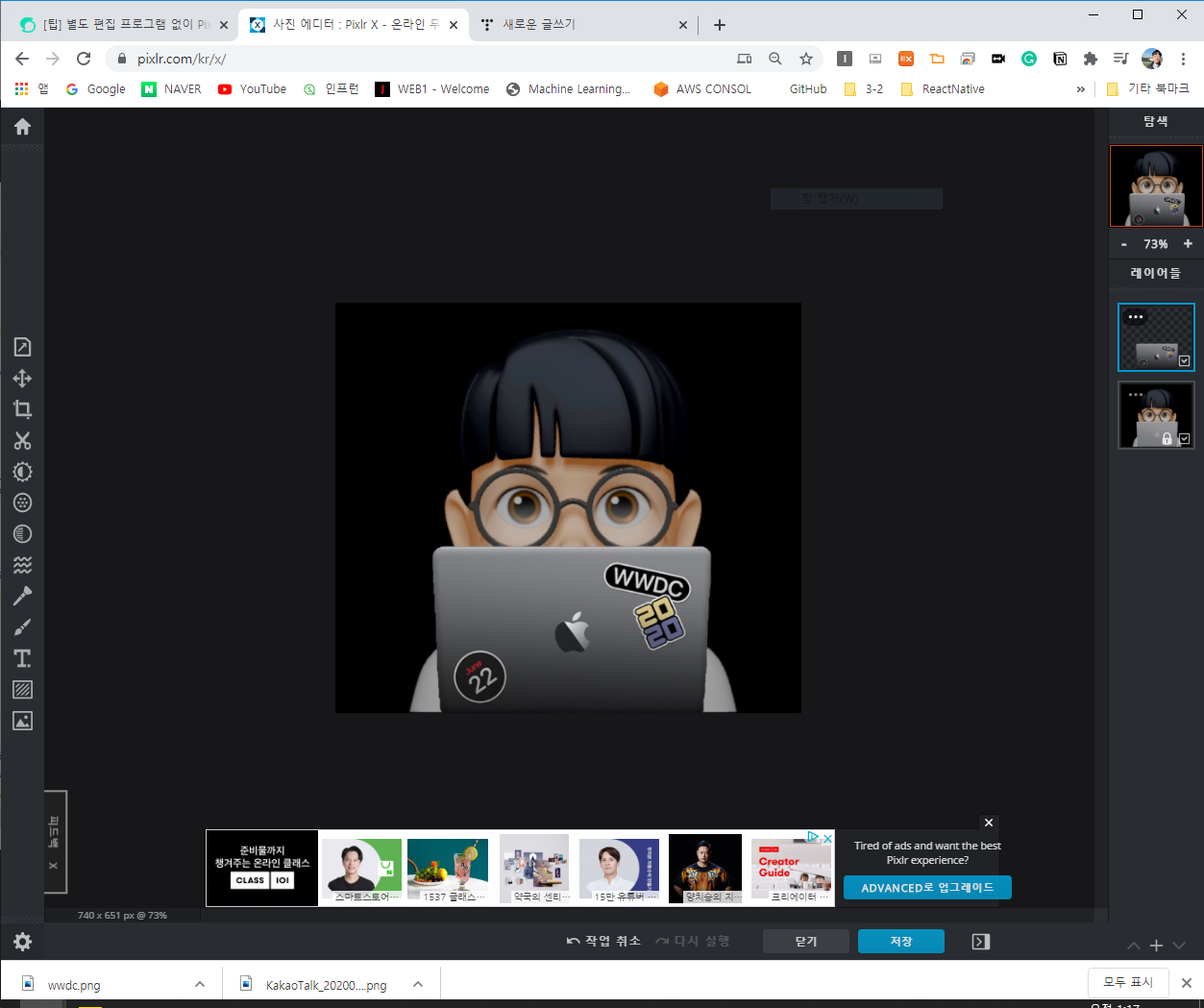Show hidden bookmarks overflow chevron

click(x=1080, y=89)
